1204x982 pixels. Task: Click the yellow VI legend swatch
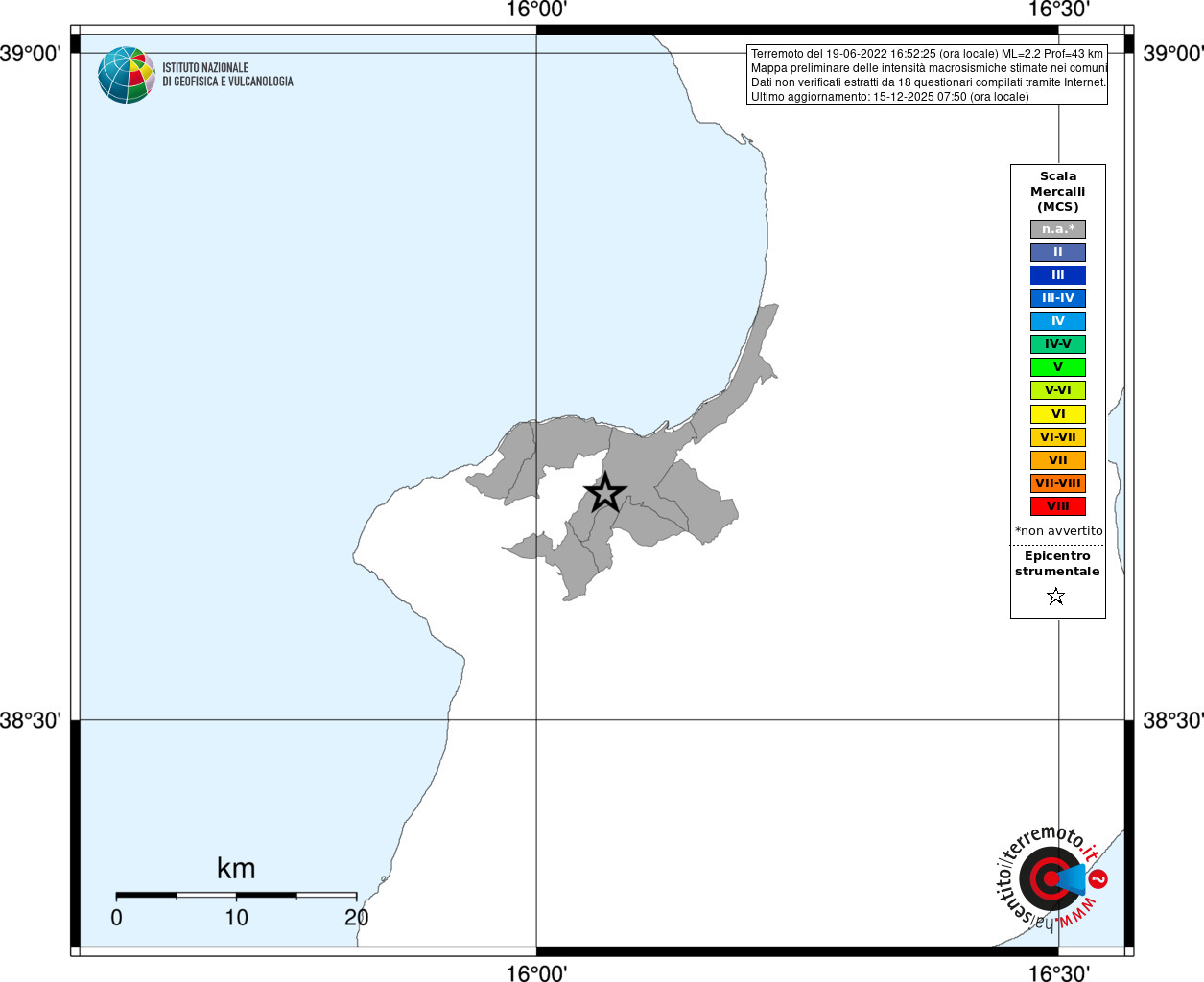[1058, 414]
